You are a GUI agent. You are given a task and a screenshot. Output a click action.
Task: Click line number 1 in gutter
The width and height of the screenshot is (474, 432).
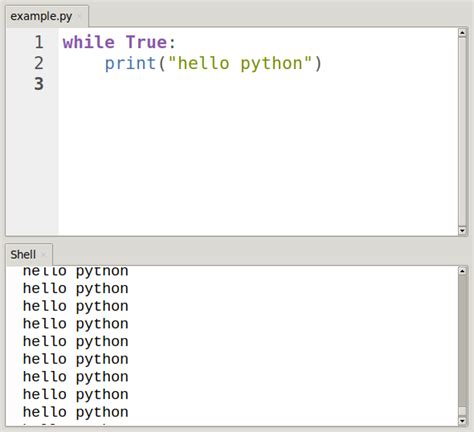click(39, 42)
